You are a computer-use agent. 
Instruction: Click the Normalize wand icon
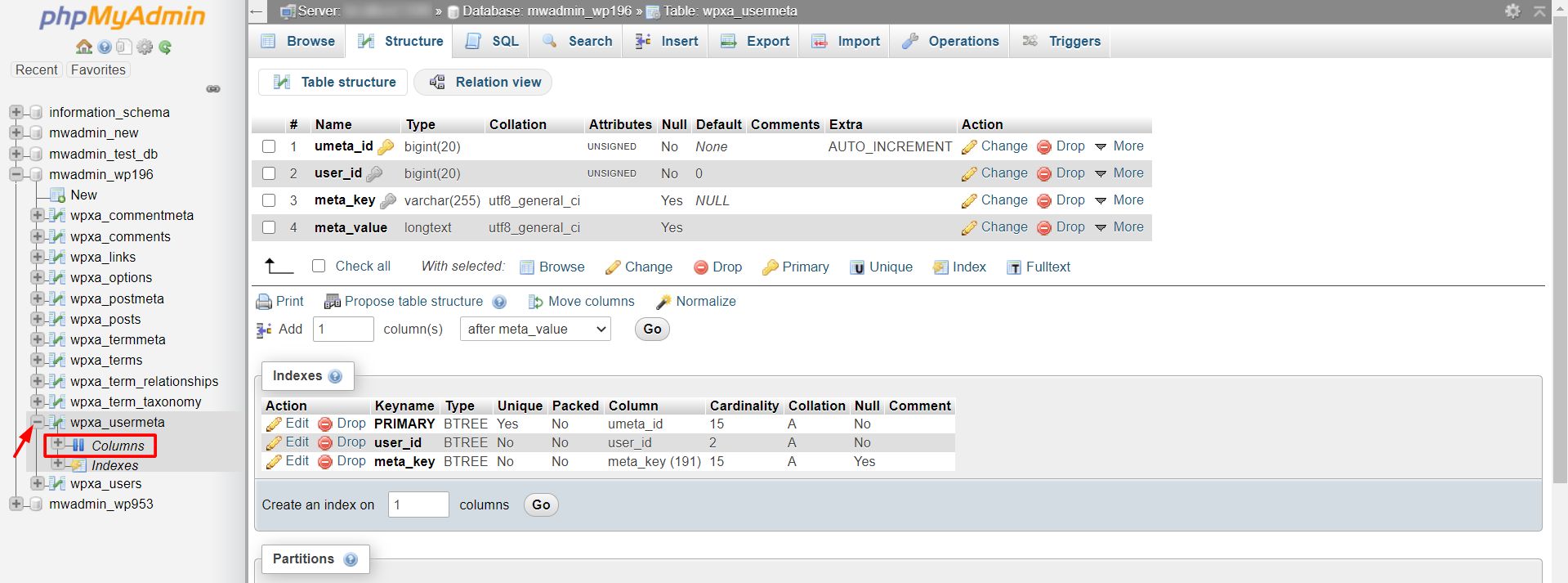coord(663,302)
